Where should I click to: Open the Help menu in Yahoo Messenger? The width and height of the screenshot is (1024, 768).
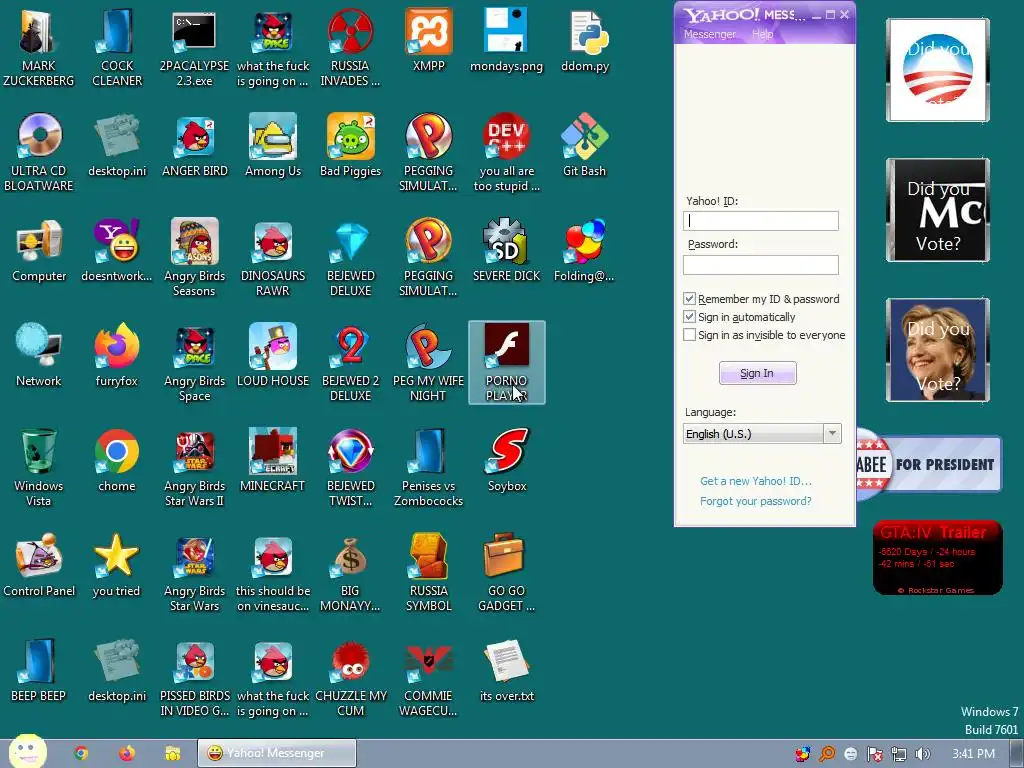tap(762, 34)
